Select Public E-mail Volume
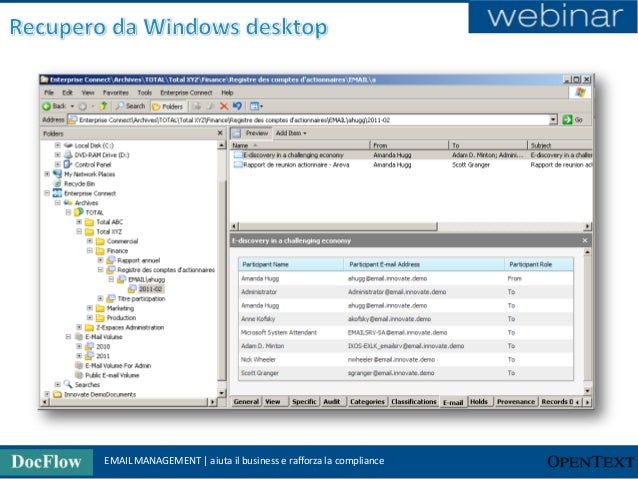This screenshot has width=638, height=479. 107,375
